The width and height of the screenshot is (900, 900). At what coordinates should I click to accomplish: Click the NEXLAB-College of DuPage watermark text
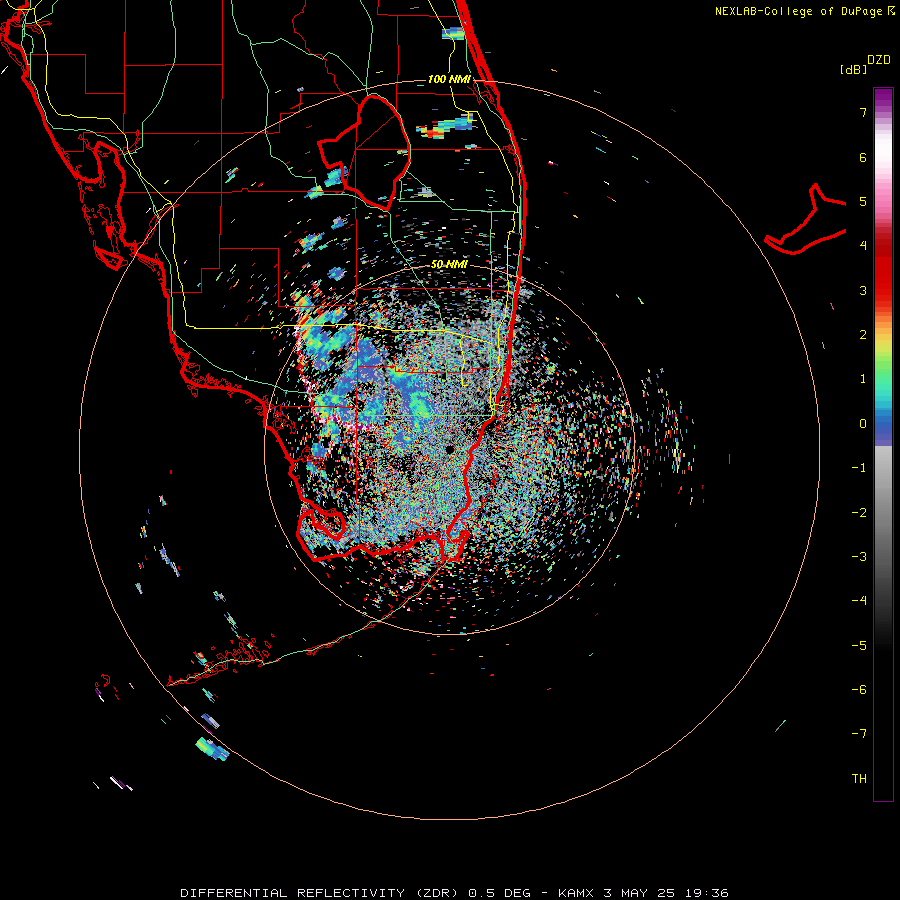coord(804,11)
